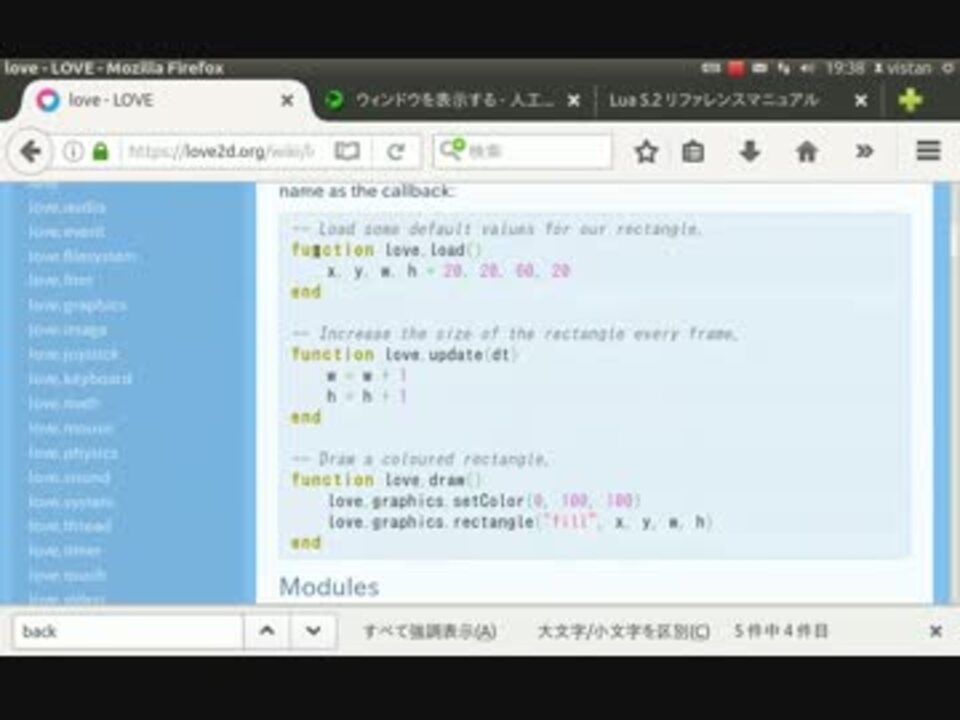
Task: Click the find field containing 'back'
Action: click(127, 631)
